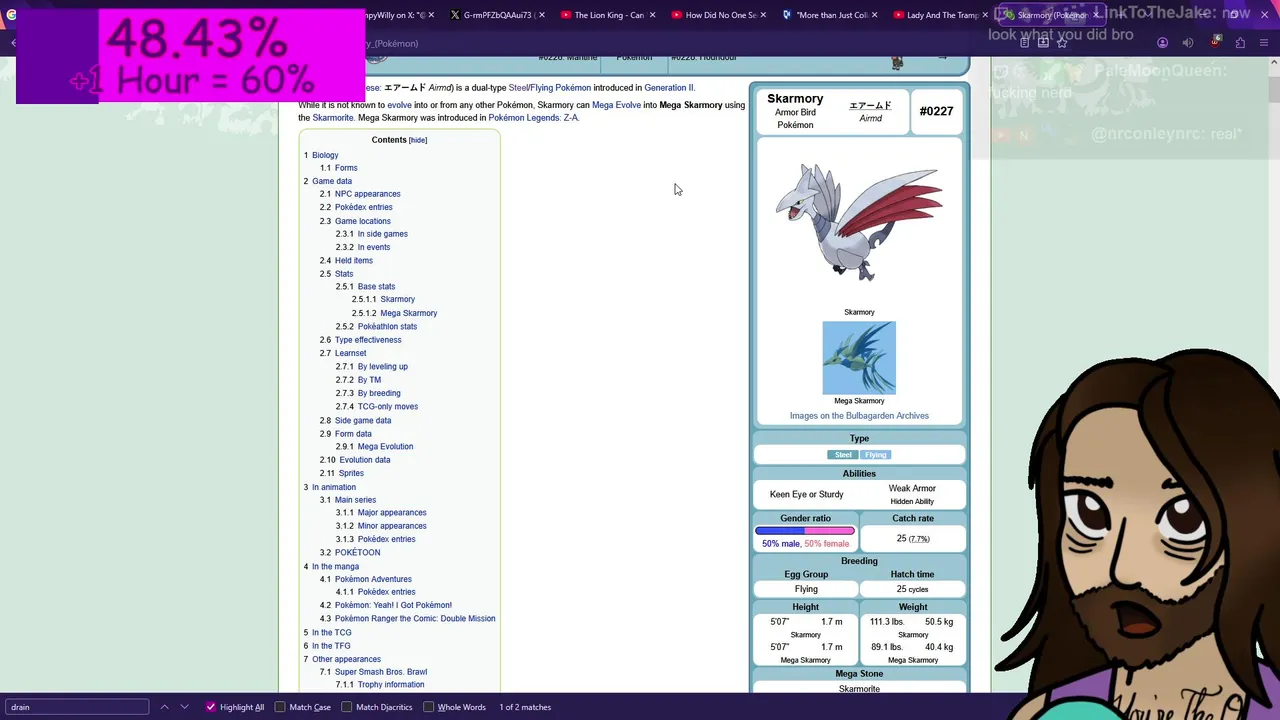Image resolution: width=1280 pixels, height=720 pixels.
Task: Toggle the Highlight All checkbox
Action: 211,707
